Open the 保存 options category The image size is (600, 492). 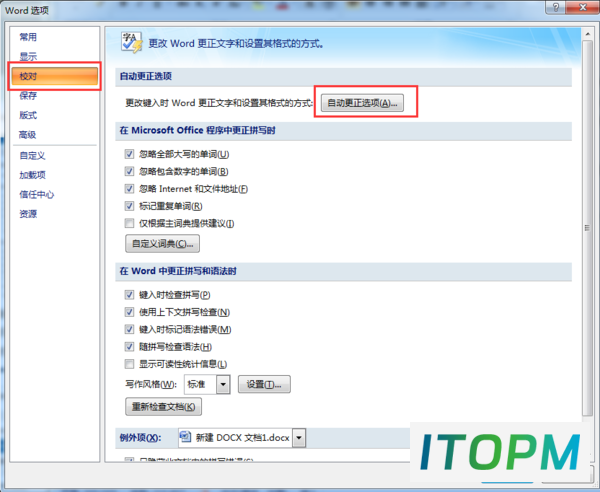(28, 96)
